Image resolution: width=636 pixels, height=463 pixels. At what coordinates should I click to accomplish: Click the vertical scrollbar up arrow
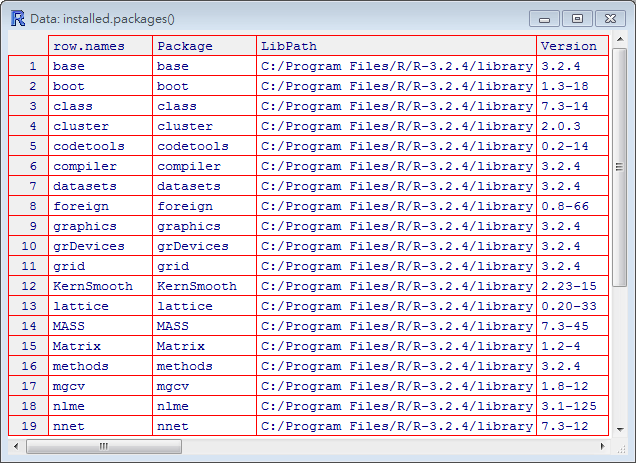pos(620,39)
